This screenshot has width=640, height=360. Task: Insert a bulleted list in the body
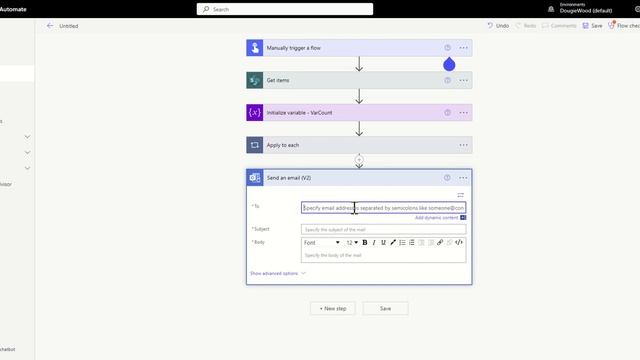point(402,242)
